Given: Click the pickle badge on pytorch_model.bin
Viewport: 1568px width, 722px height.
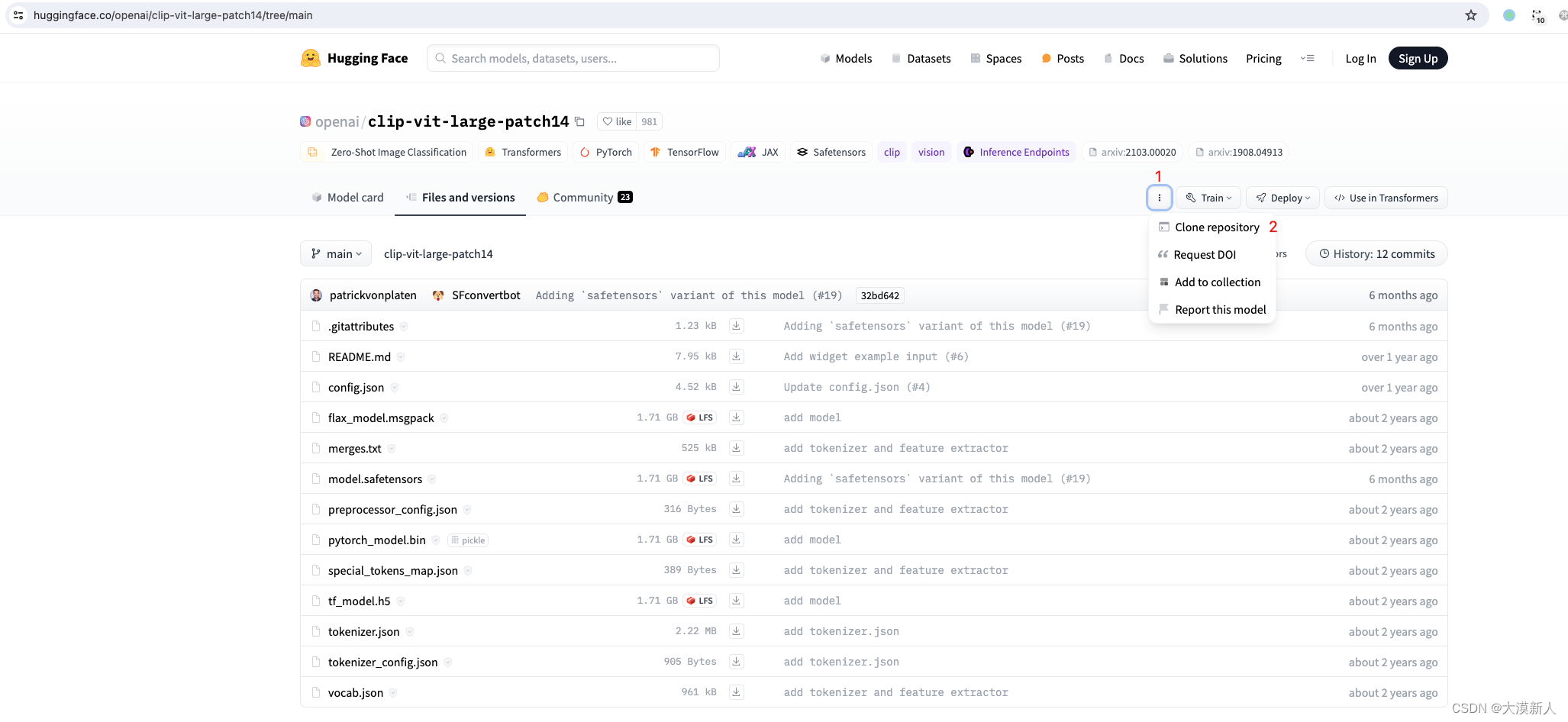Looking at the screenshot, I should (x=468, y=540).
